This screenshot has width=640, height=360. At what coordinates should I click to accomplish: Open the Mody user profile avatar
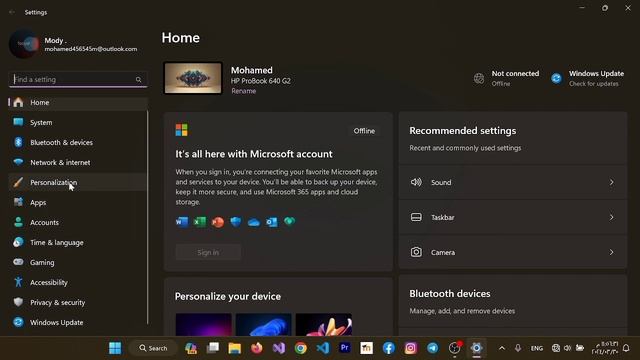click(24, 44)
